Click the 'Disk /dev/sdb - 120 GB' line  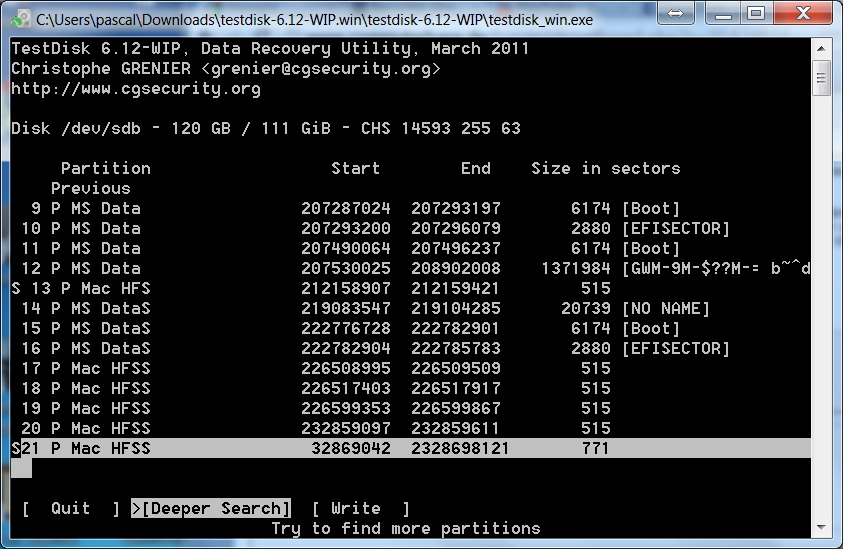[x=266, y=129]
